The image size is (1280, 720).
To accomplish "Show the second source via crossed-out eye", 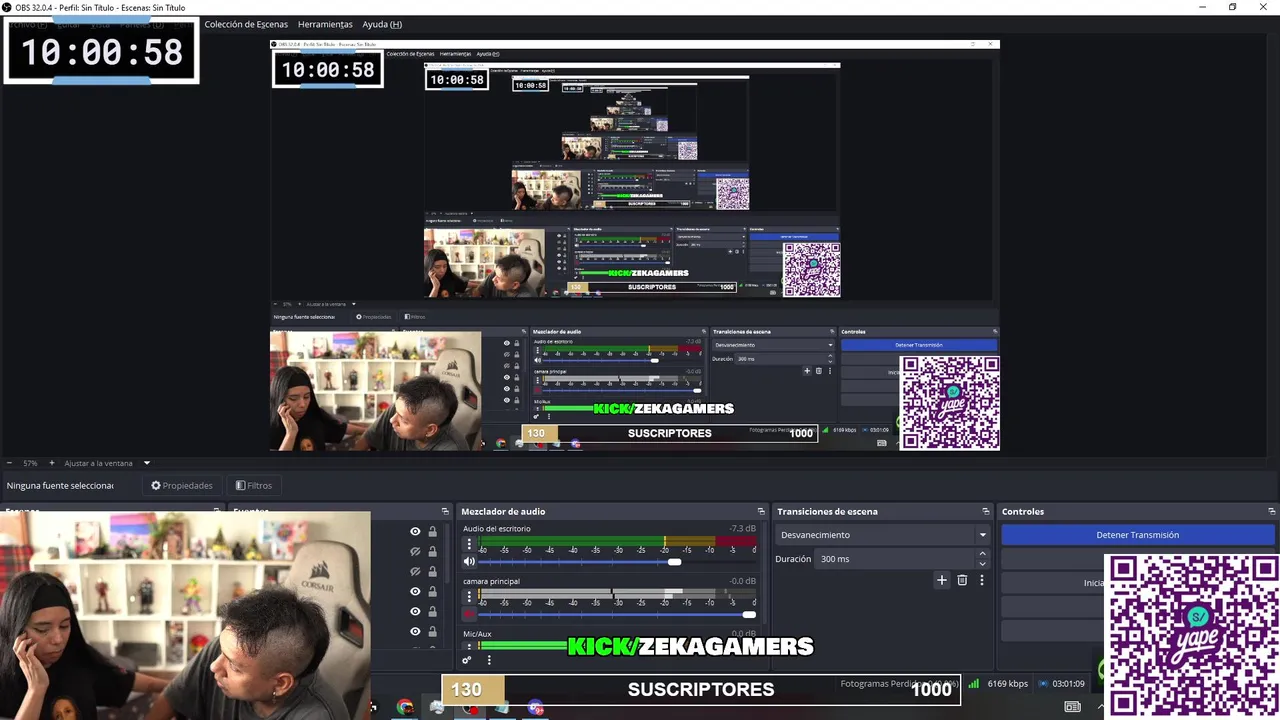I will point(415,552).
